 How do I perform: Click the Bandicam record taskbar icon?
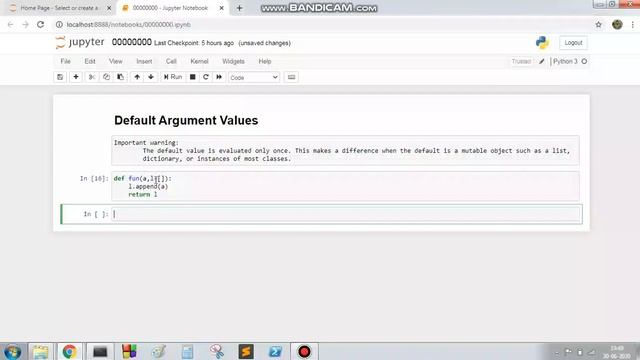[304, 351]
